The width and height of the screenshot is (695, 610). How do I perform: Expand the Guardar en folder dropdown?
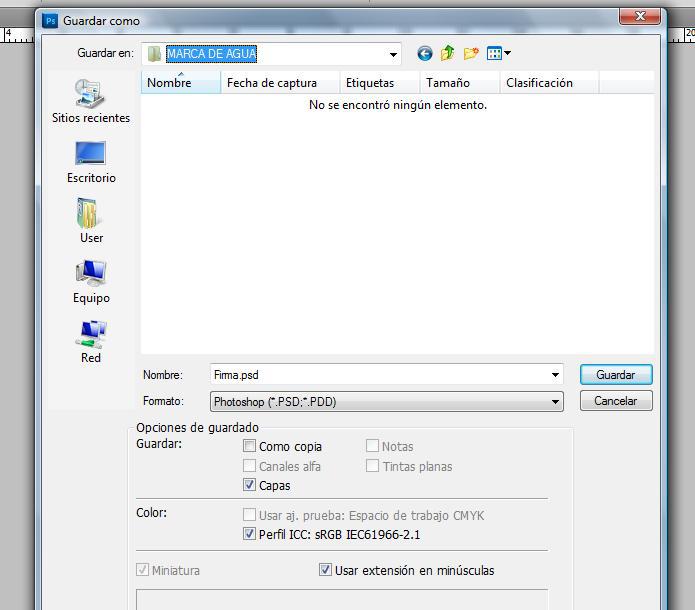393,55
